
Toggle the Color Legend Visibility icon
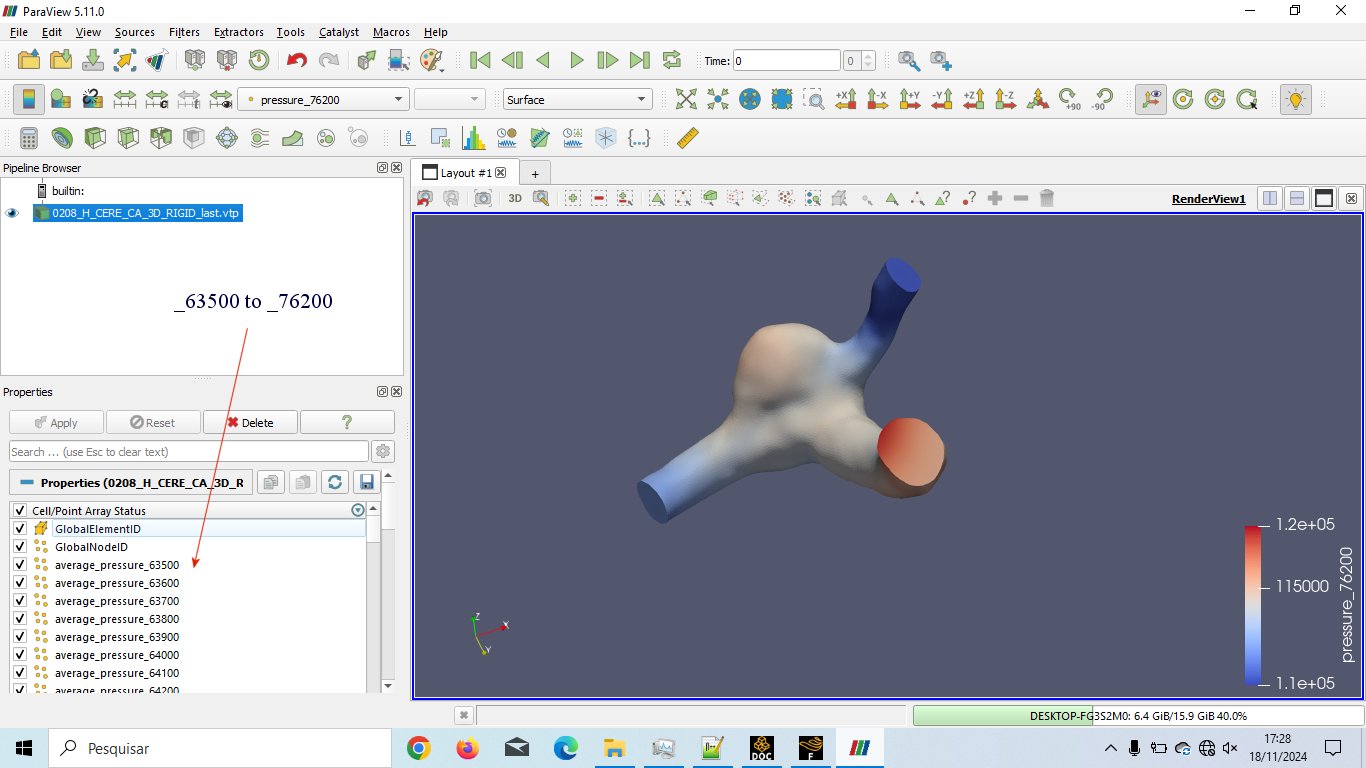pos(28,99)
